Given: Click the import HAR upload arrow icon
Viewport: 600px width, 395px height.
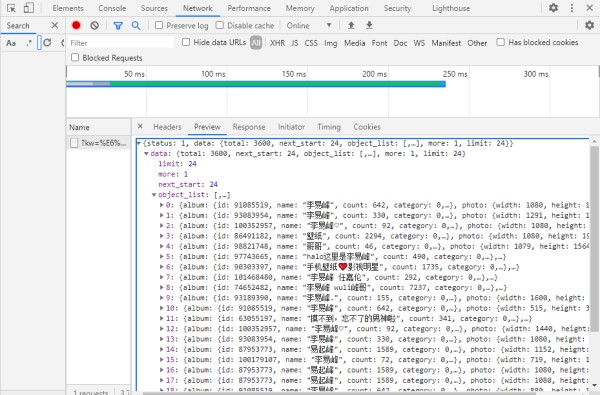Looking at the screenshot, I should [351, 25].
